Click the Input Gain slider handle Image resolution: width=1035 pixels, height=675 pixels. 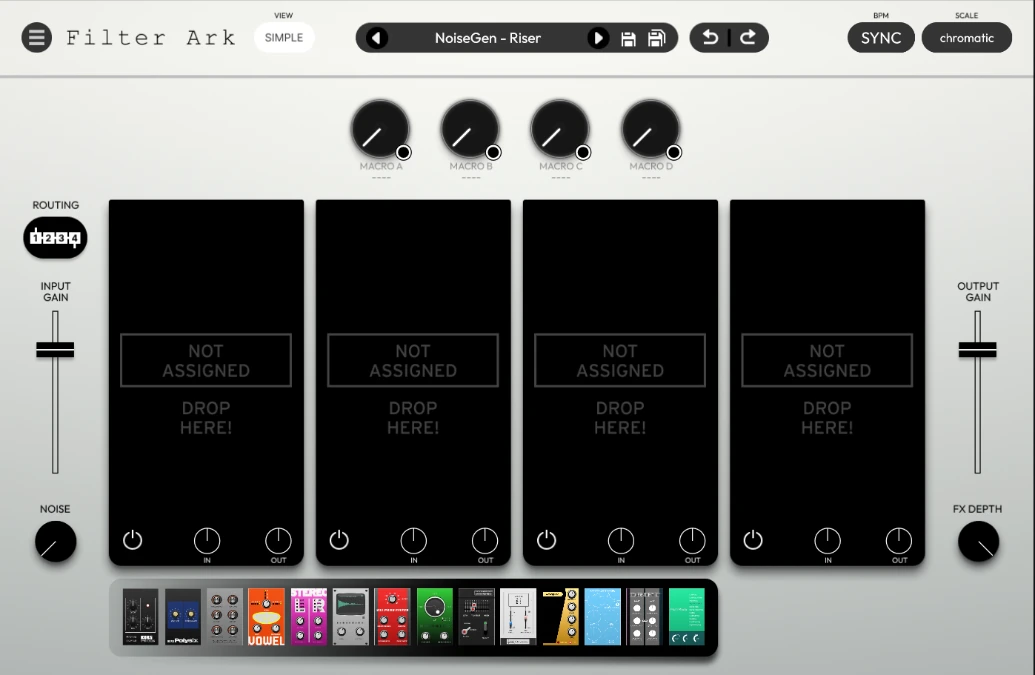56,349
